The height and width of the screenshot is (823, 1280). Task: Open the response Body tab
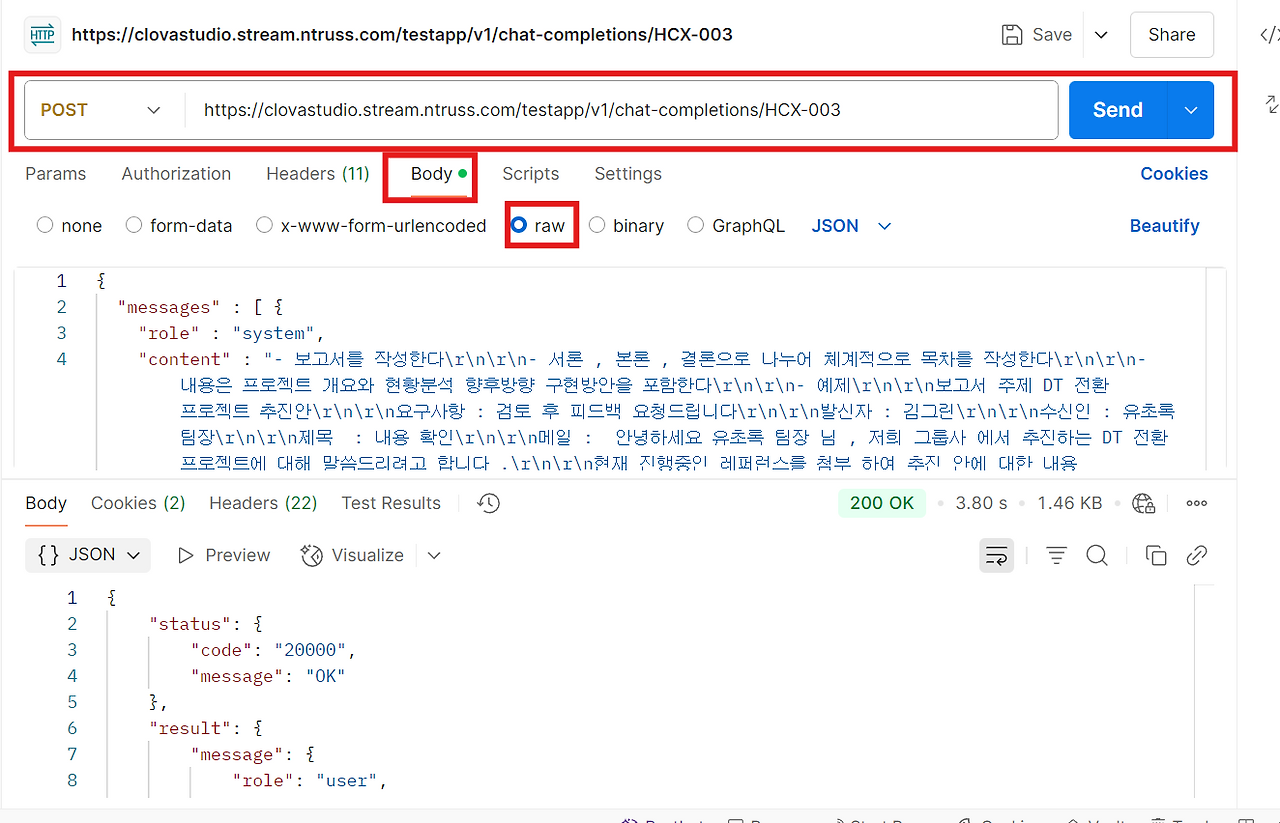46,503
